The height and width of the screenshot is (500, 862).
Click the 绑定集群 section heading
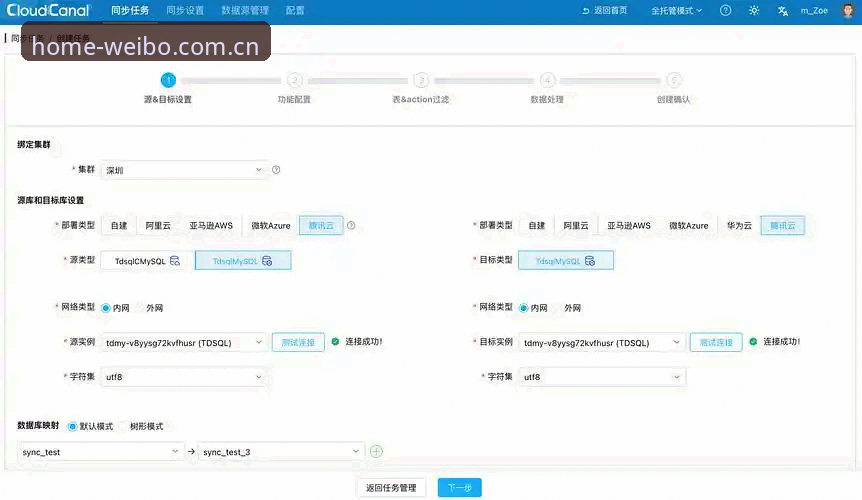[34, 145]
